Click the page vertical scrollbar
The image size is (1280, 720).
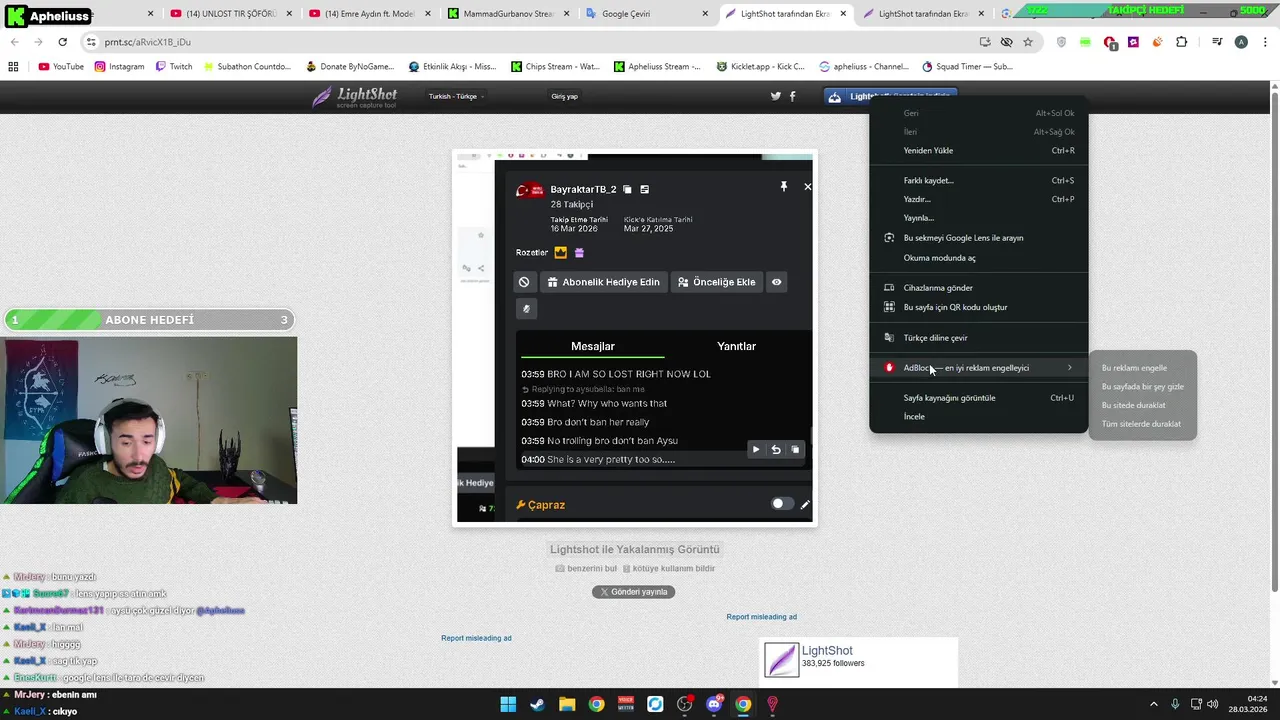tap(1274, 340)
